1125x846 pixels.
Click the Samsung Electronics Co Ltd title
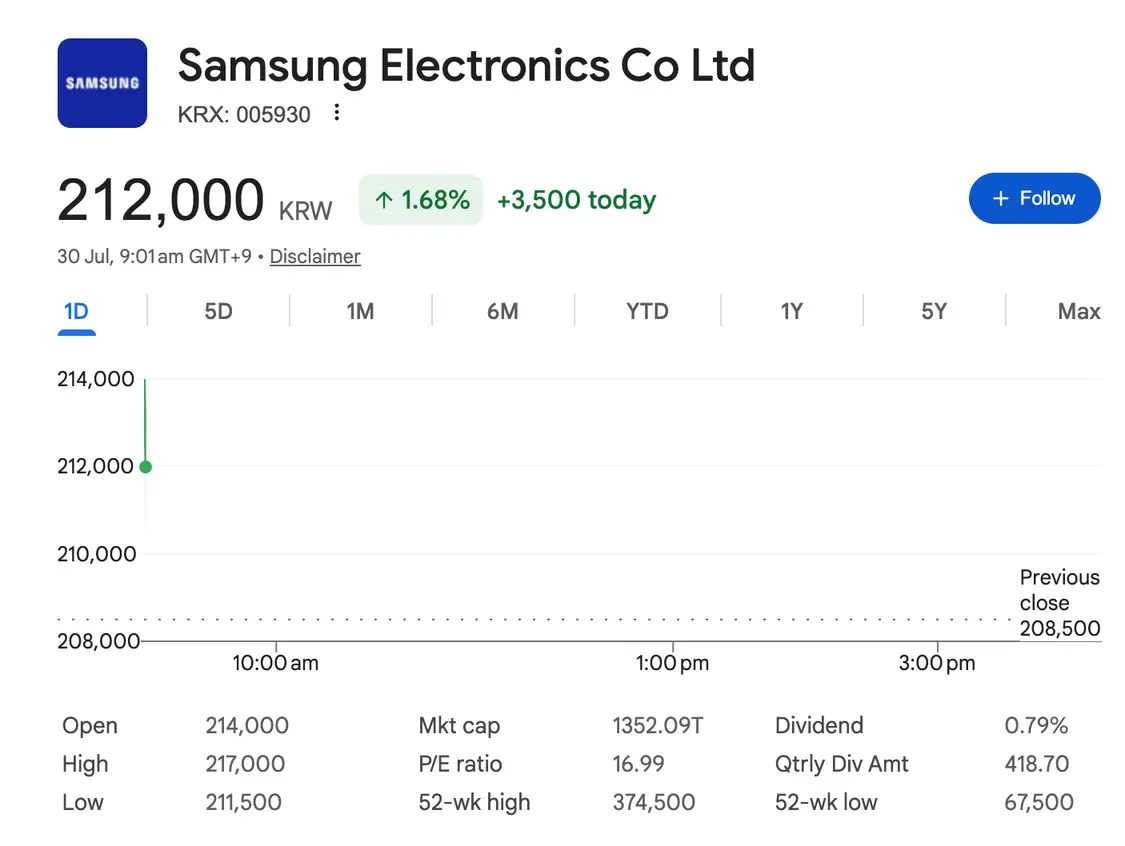(466, 66)
